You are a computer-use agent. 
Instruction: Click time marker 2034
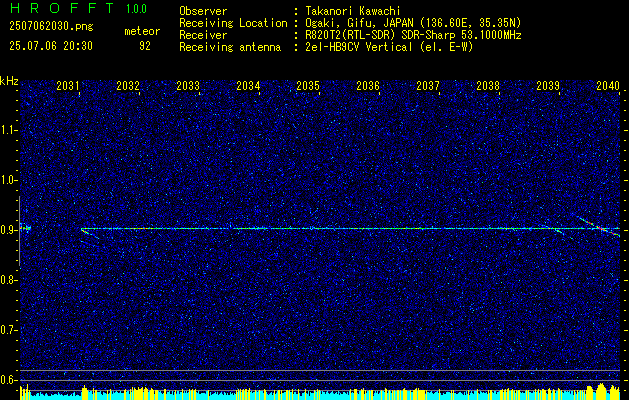coord(248,86)
